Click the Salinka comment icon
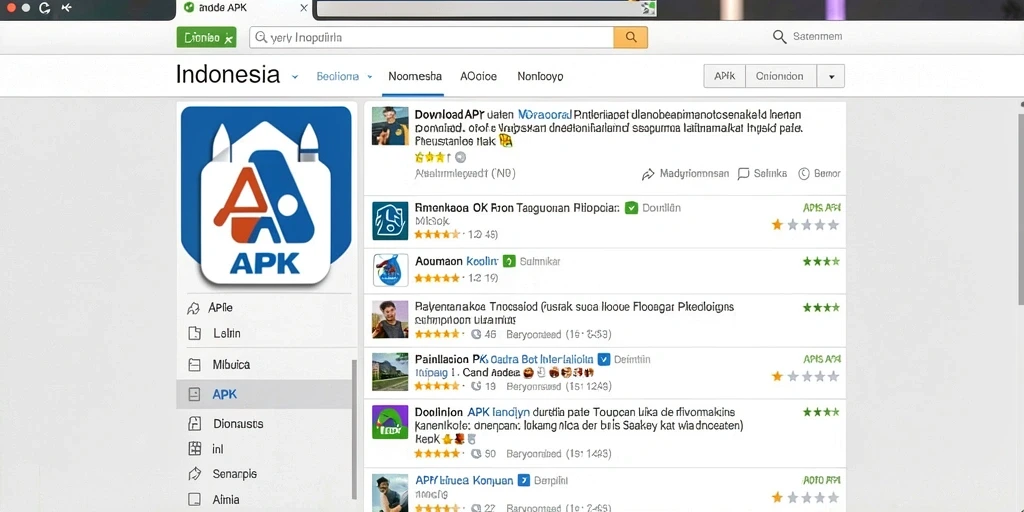Screen dimensions: 1024x512 click(x=743, y=174)
